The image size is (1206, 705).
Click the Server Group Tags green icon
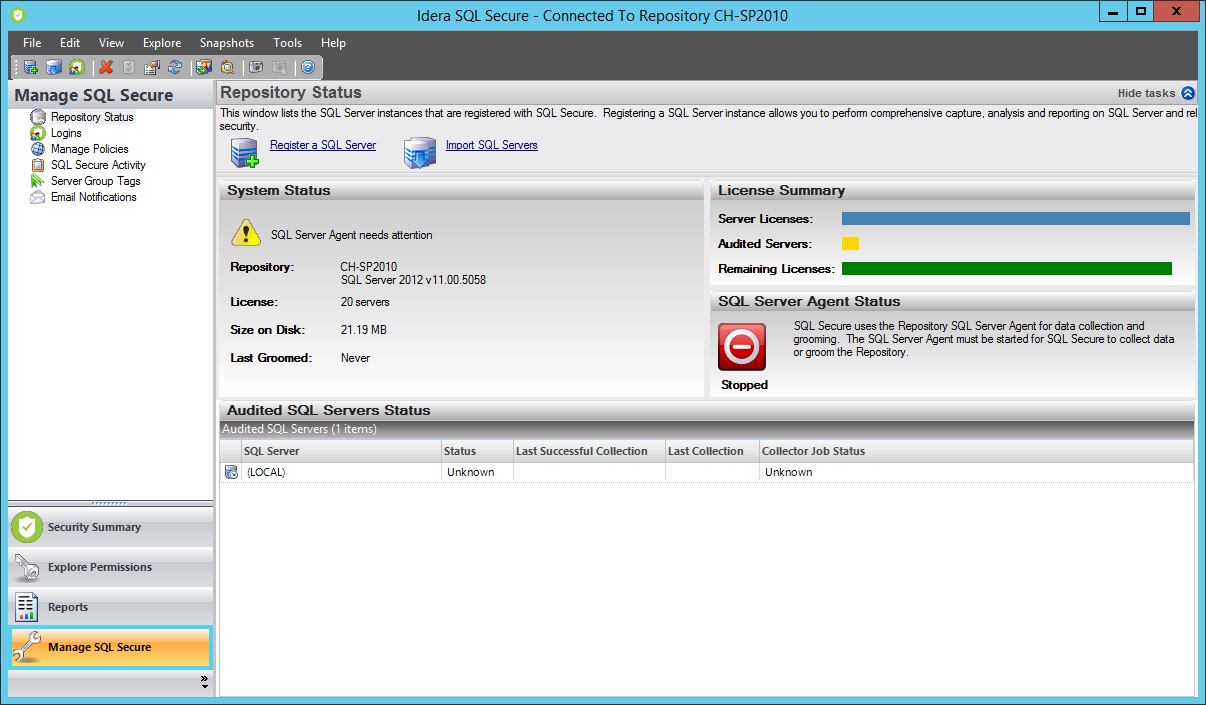pos(38,181)
